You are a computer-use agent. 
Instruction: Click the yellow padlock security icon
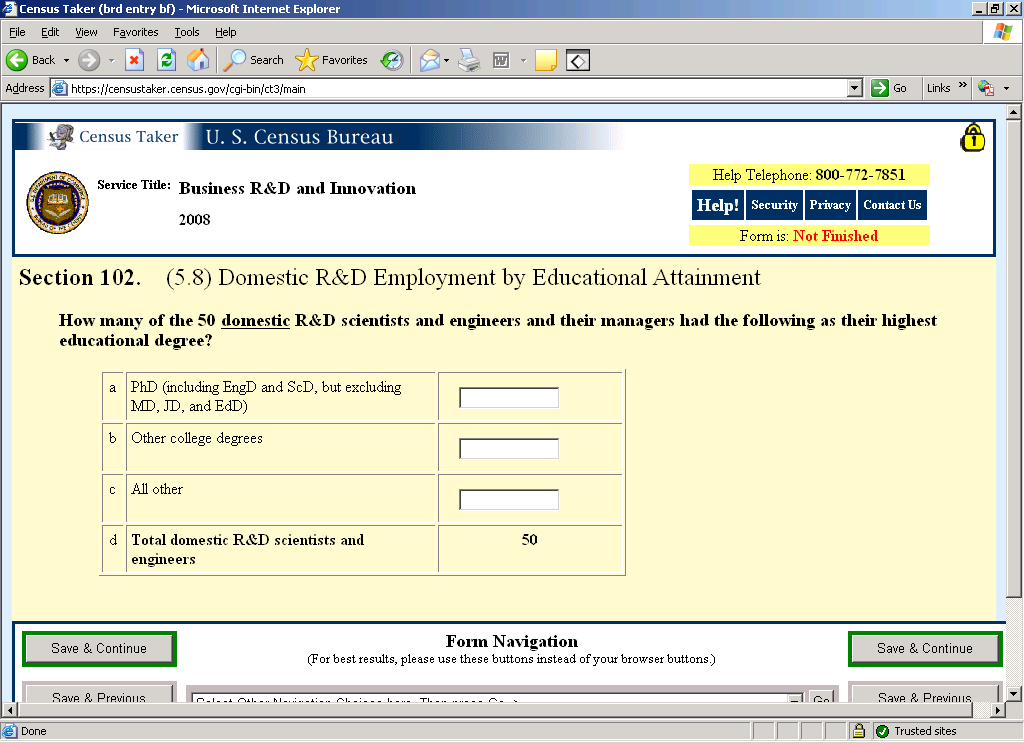point(972,138)
